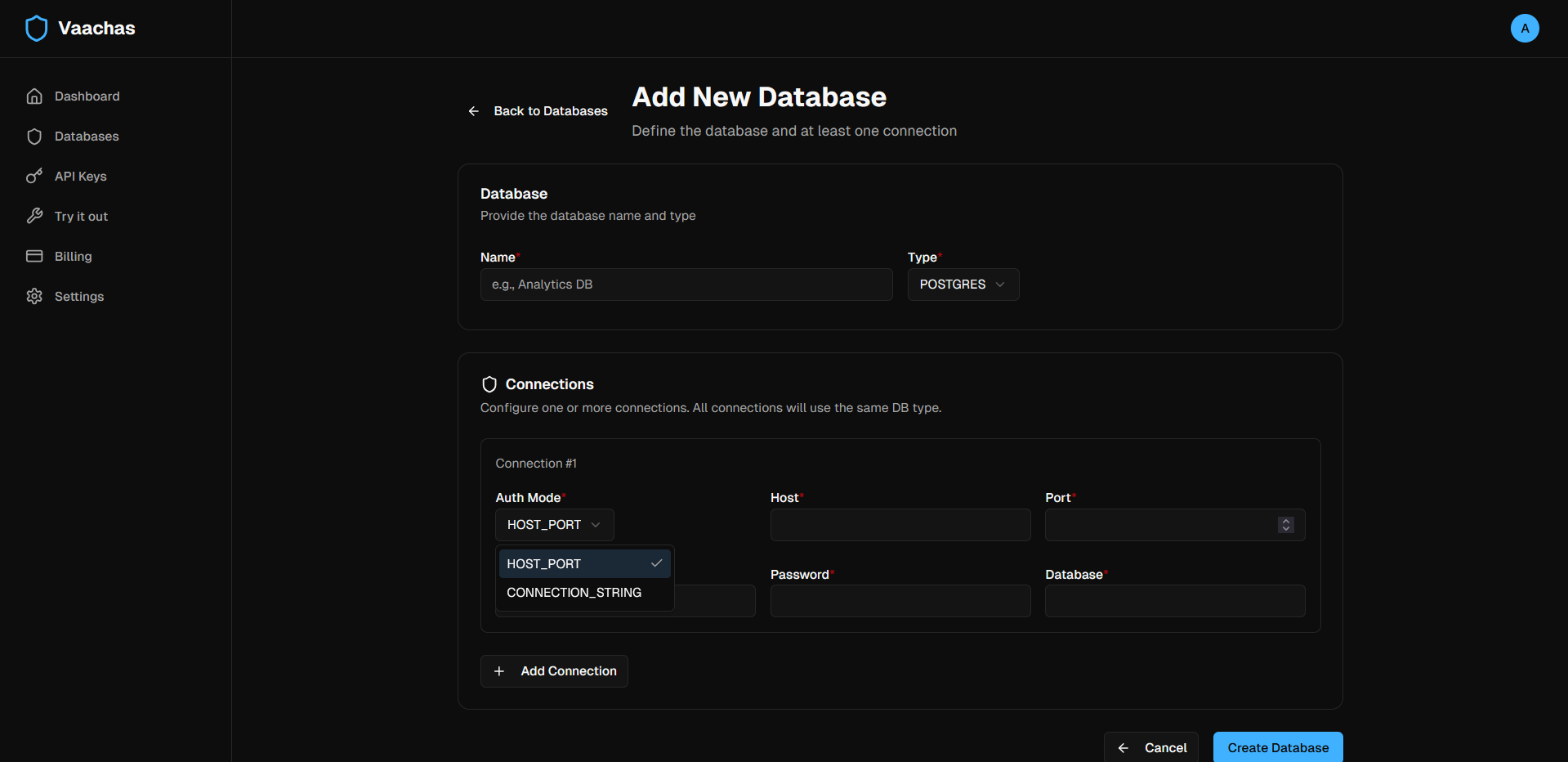Click the plus icon on Add Connection
1568x762 pixels.
tap(499, 671)
